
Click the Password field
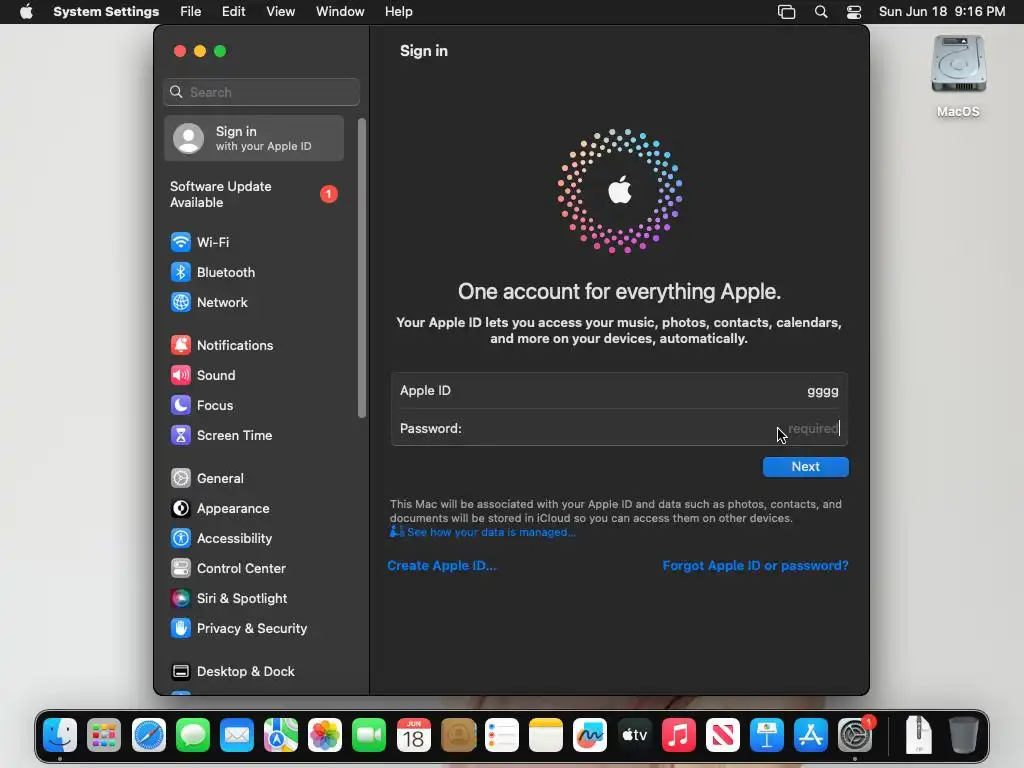(619, 428)
